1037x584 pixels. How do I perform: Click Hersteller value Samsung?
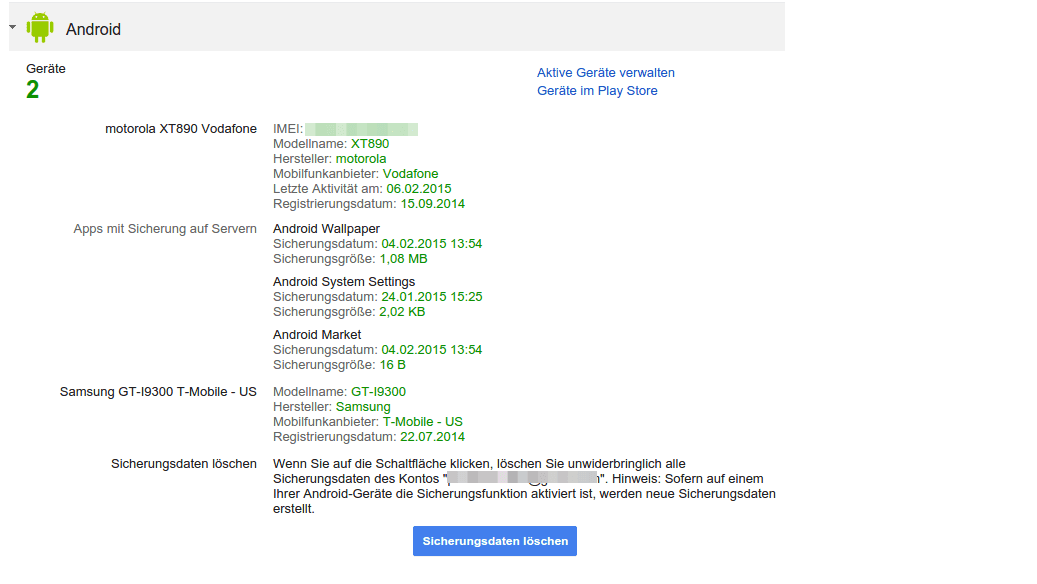click(363, 407)
